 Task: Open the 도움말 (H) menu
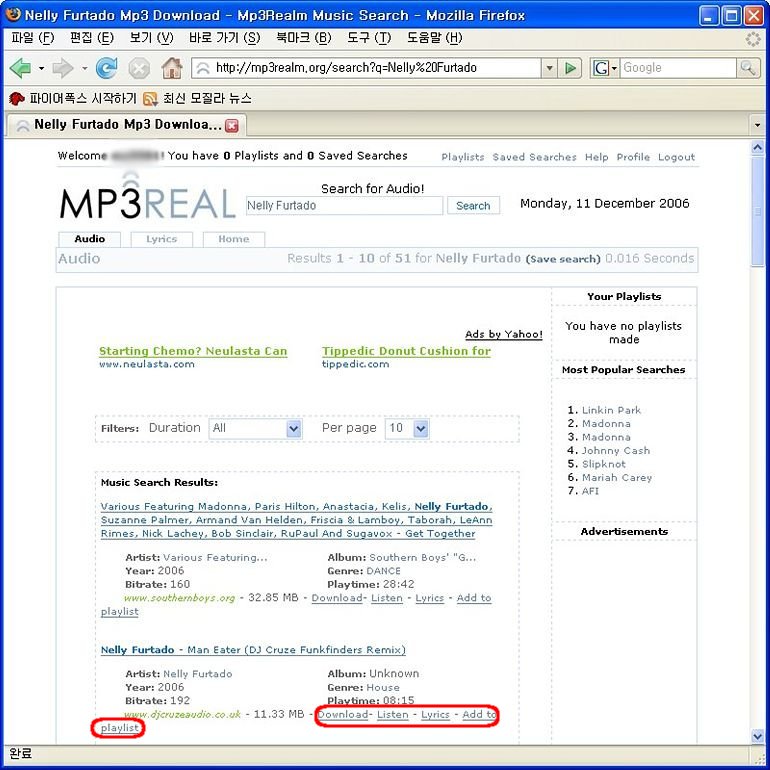pyautogui.click(x=435, y=38)
